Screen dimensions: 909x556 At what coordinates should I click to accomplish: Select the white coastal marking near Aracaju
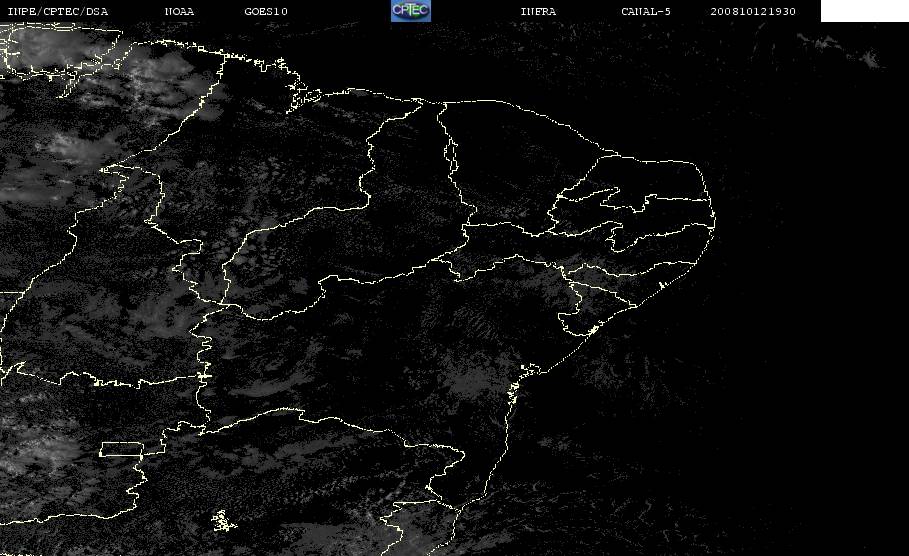coord(593,330)
